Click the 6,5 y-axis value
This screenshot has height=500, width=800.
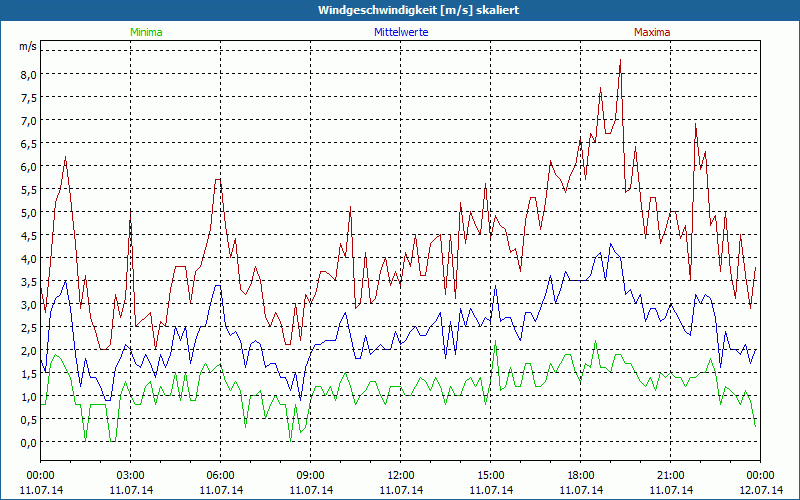(x=29, y=143)
